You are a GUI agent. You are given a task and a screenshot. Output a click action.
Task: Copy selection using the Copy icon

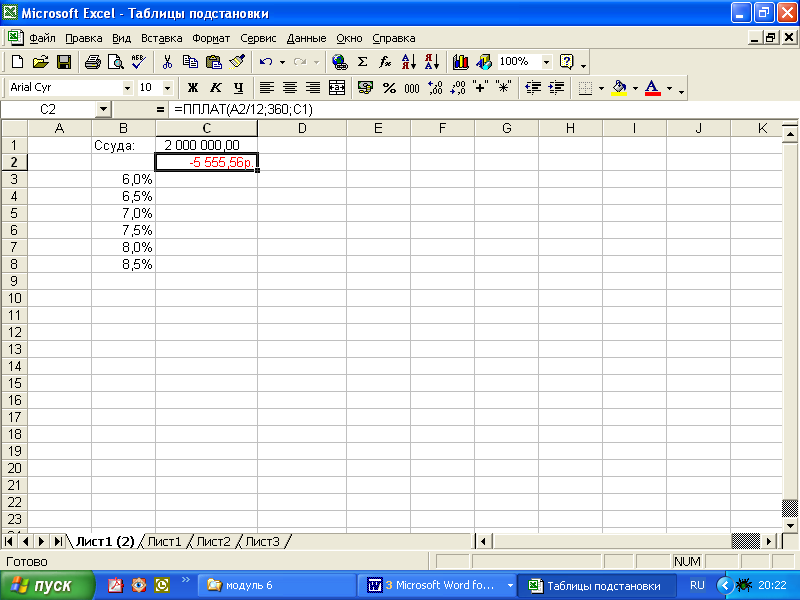point(190,62)
